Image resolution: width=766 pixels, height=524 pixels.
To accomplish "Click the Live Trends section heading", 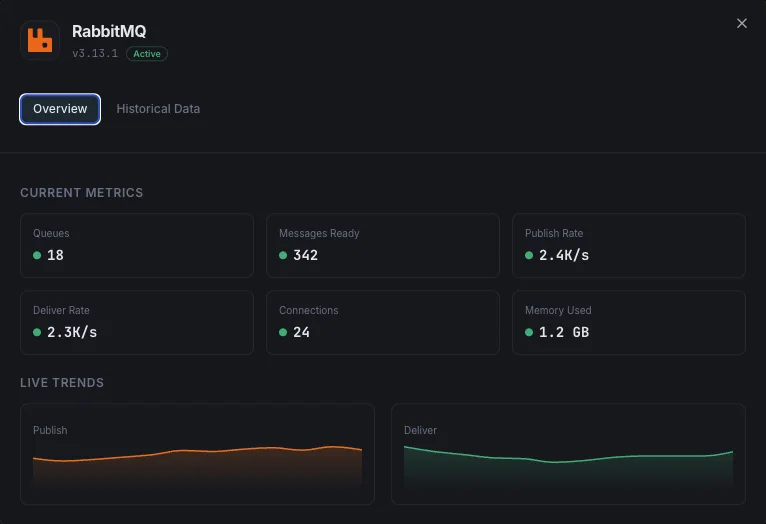I will 62,382.
